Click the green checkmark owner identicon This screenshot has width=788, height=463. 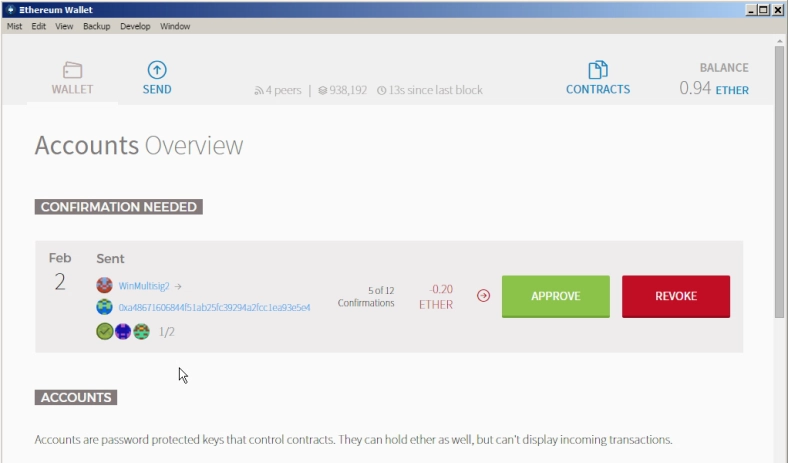pyautogui.click(x=105, y=331)
